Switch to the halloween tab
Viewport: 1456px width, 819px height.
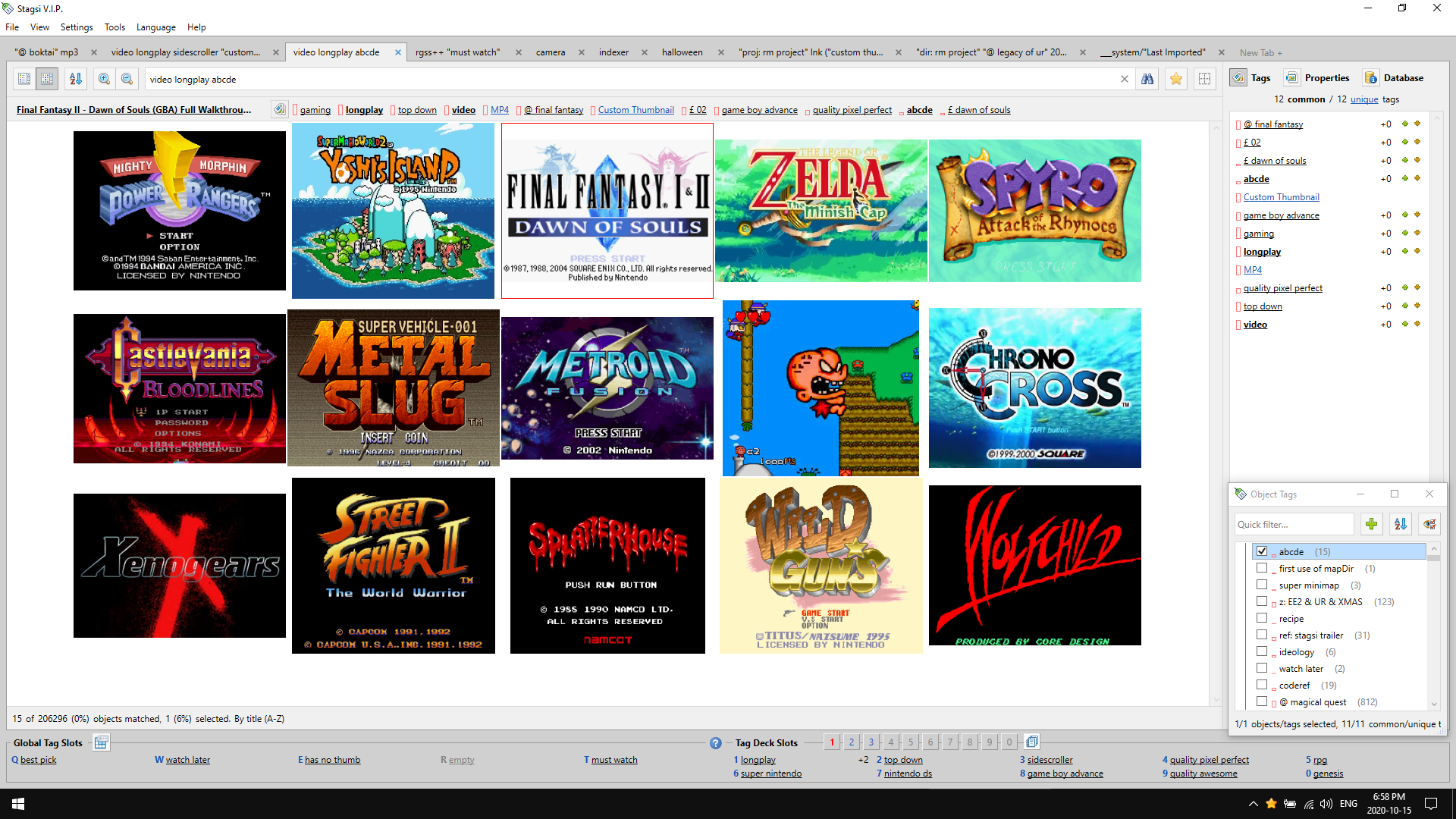click(x=682, y=52)
